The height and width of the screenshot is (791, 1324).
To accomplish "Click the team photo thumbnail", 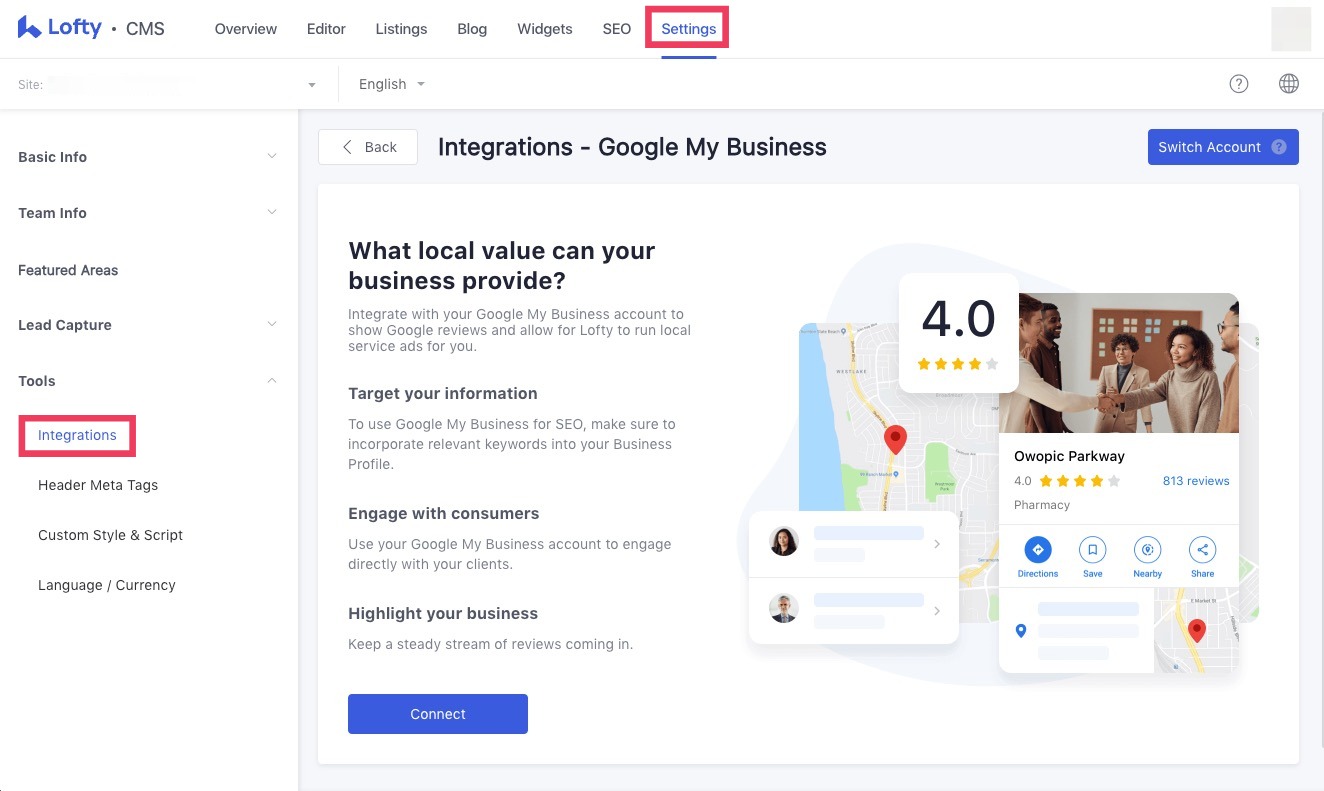I will pyautogui.click(x=1119, y=363).
